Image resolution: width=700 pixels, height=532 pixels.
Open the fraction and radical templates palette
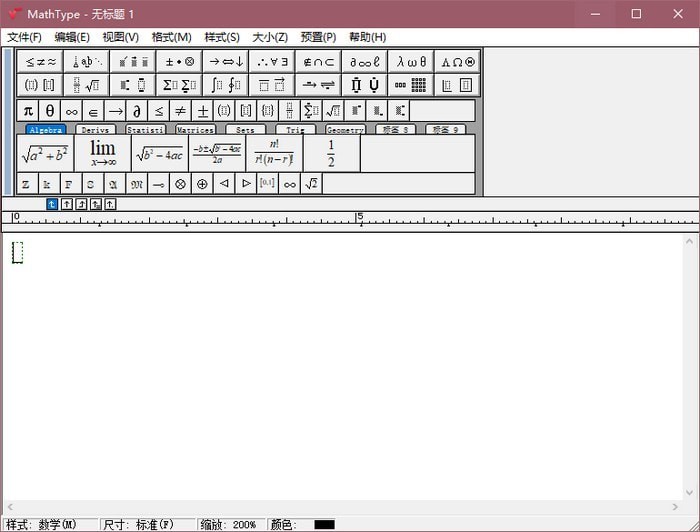click(87, 85)
